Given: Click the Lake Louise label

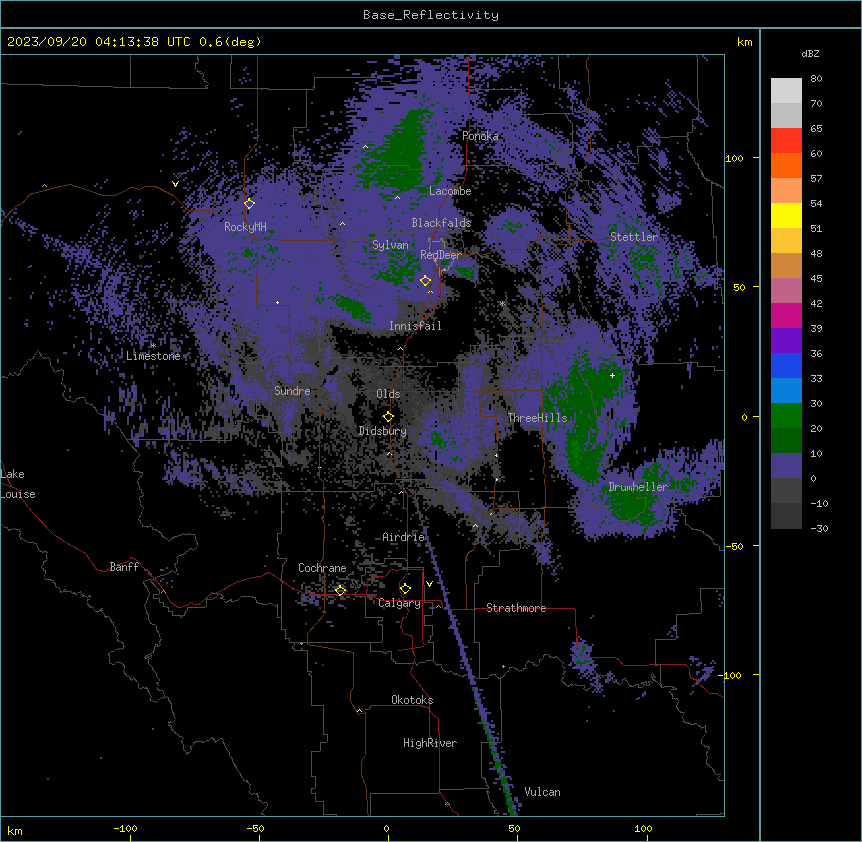Looking at the screenshot, I should tap(18, 484).
